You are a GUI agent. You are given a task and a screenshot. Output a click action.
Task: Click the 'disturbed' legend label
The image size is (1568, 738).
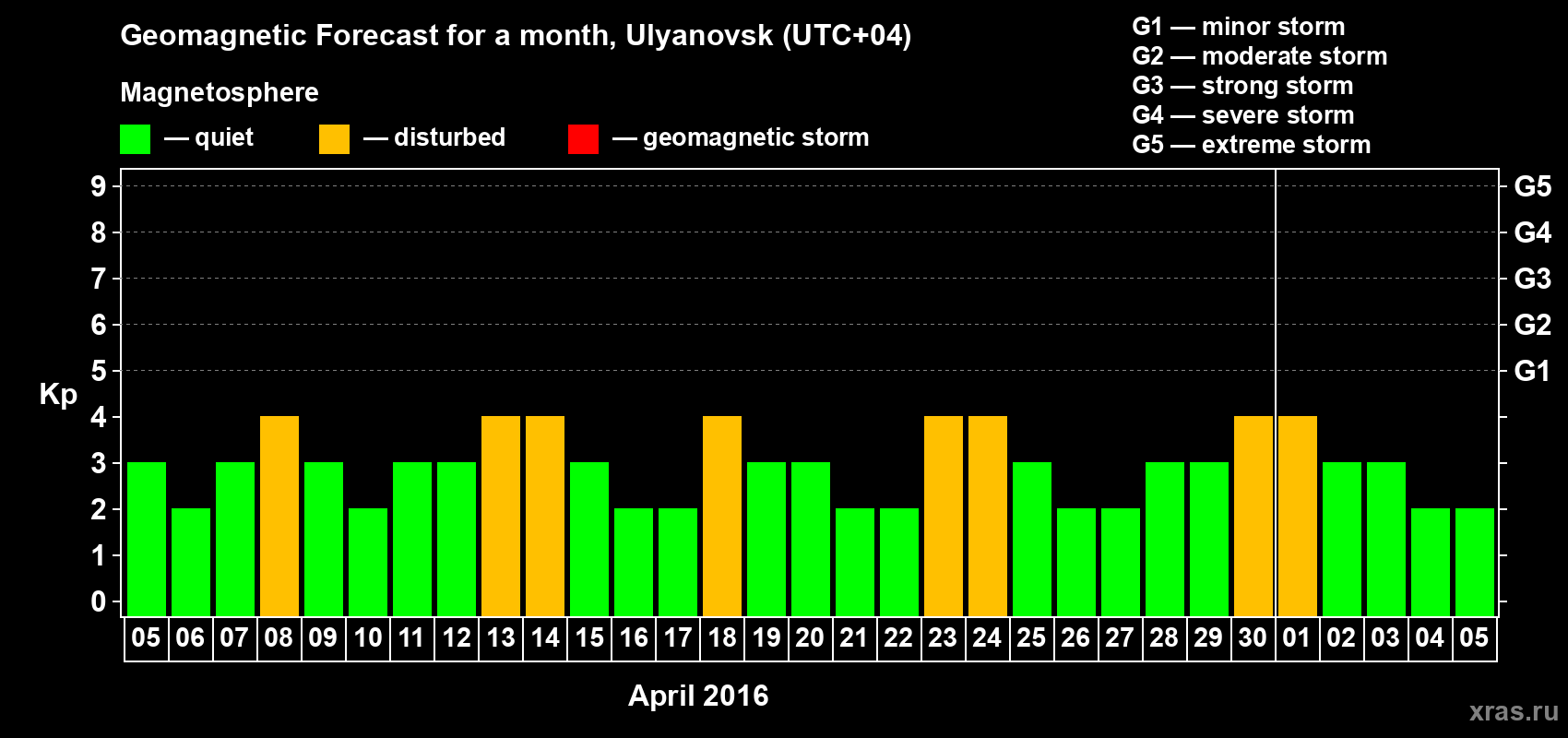point(450,137)
